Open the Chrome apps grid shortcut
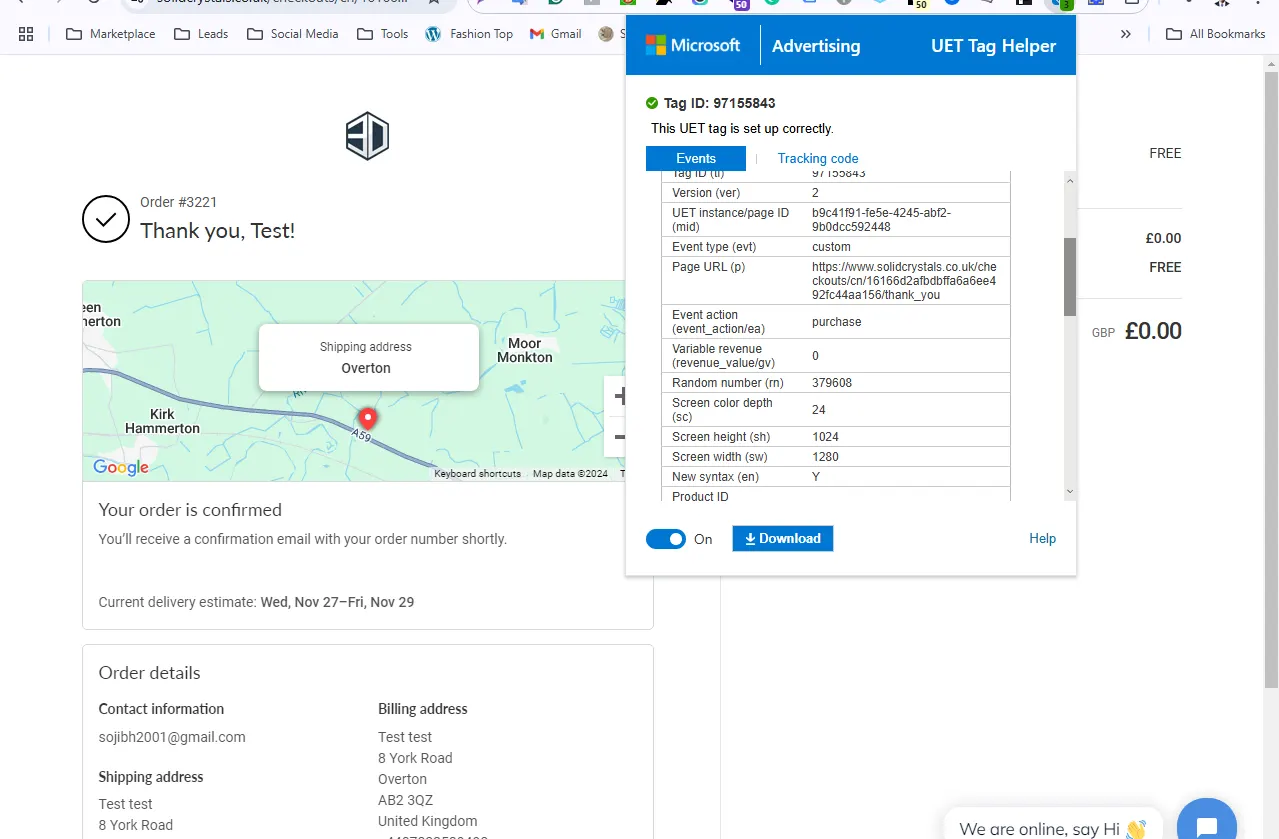This screenshot has width=1279, height=839. (x=26, y=34)
